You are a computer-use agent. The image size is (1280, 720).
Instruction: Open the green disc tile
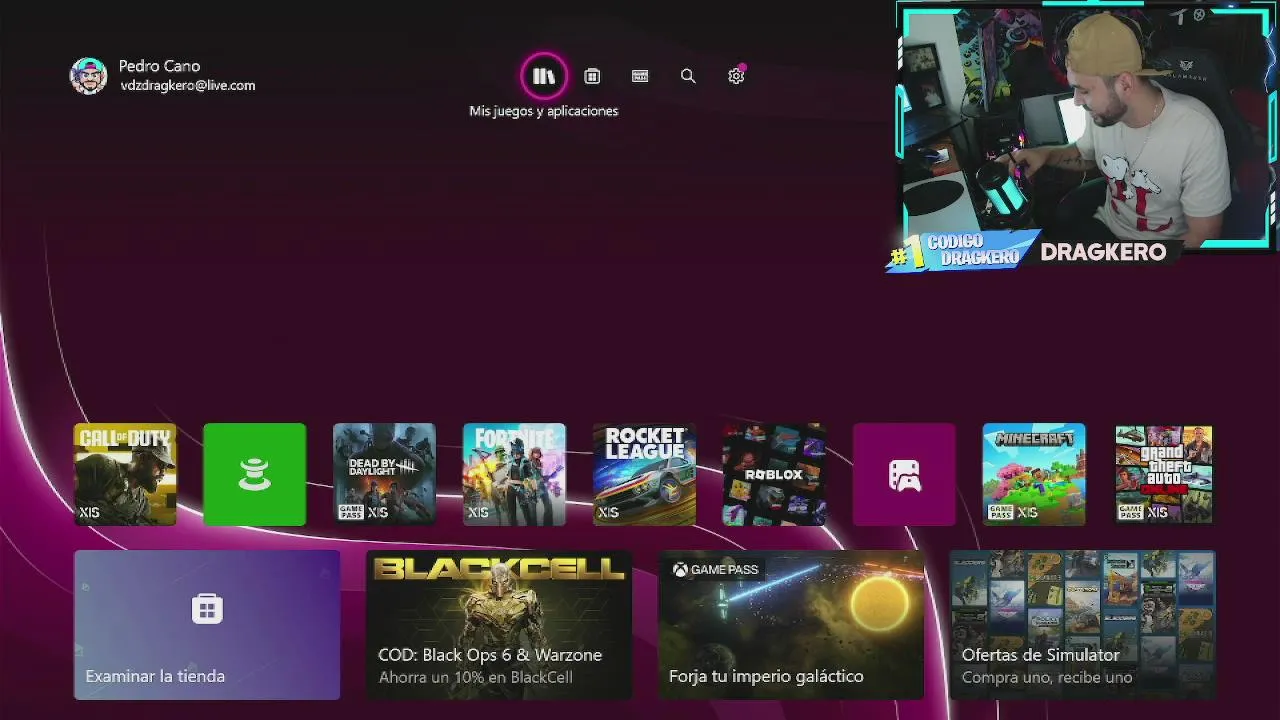pos(255,474)
